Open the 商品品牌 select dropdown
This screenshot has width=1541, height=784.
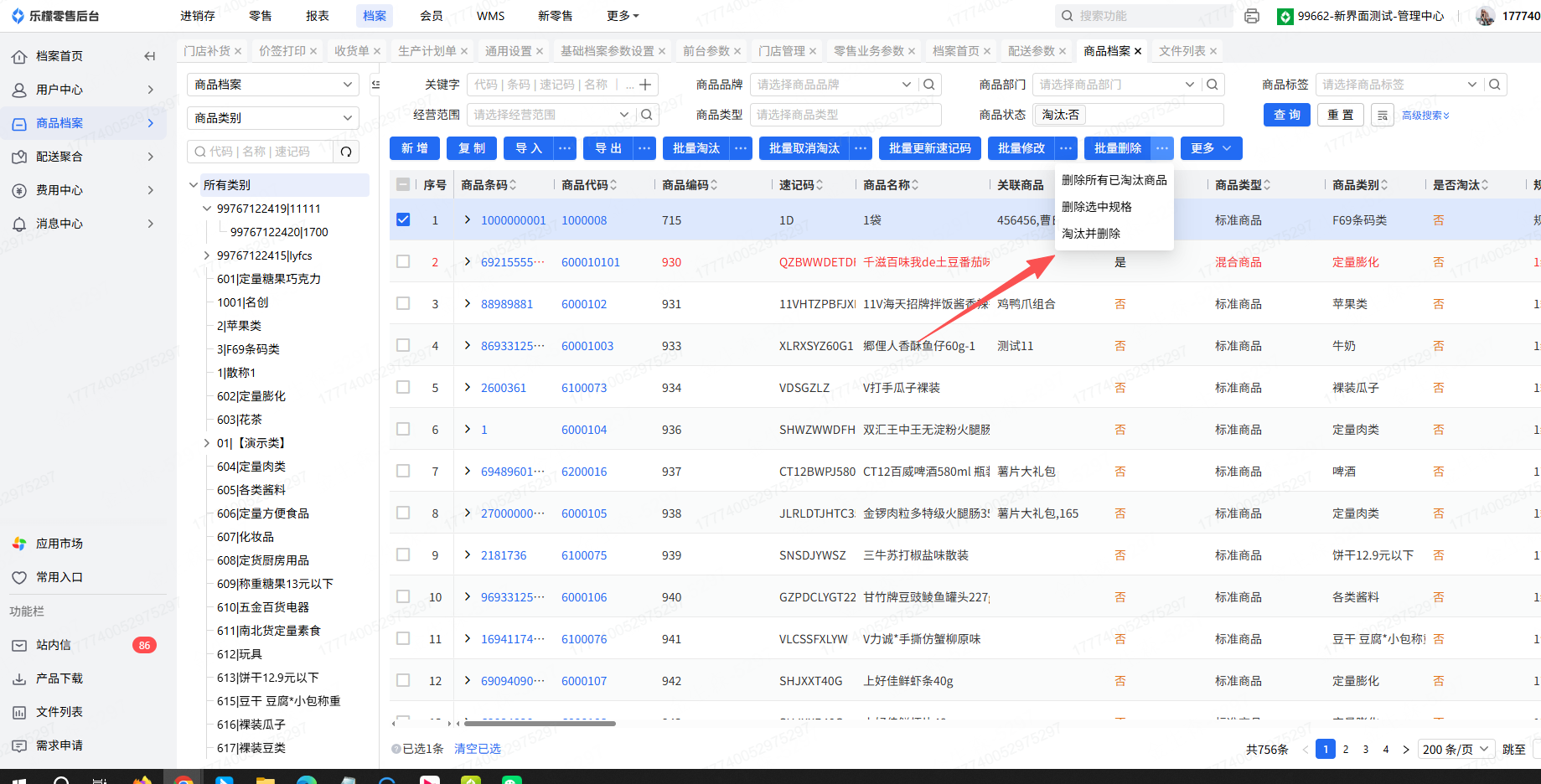pos(834,85)
